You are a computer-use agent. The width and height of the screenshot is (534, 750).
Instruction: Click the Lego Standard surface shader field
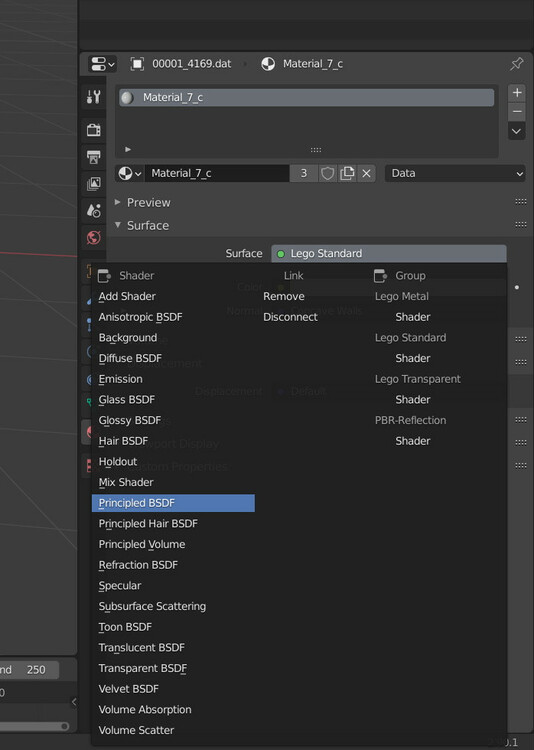tap(389, 254)
